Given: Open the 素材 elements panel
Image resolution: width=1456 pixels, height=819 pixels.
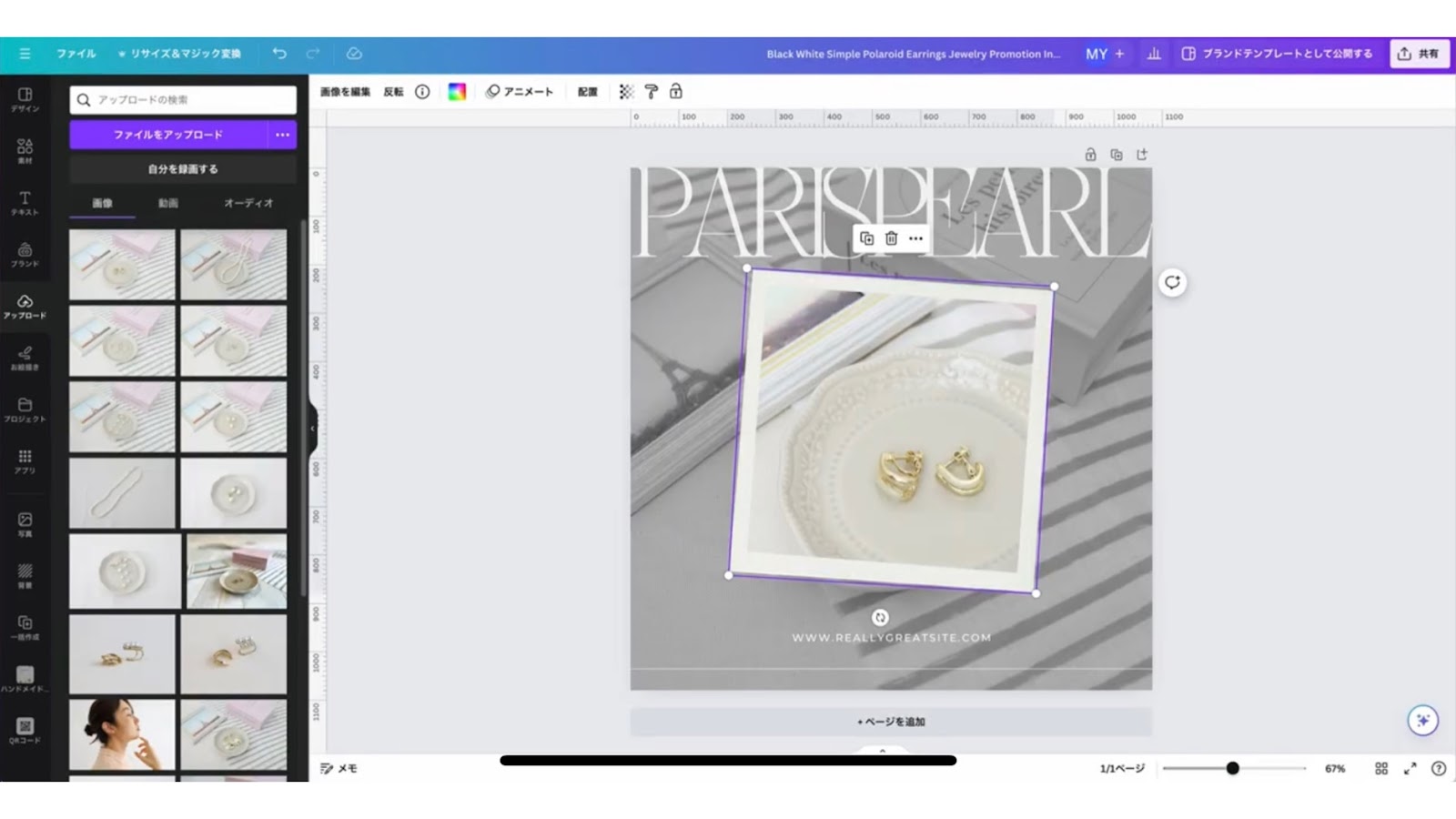Looking at the screenshot, I should [x=25, y=152].
